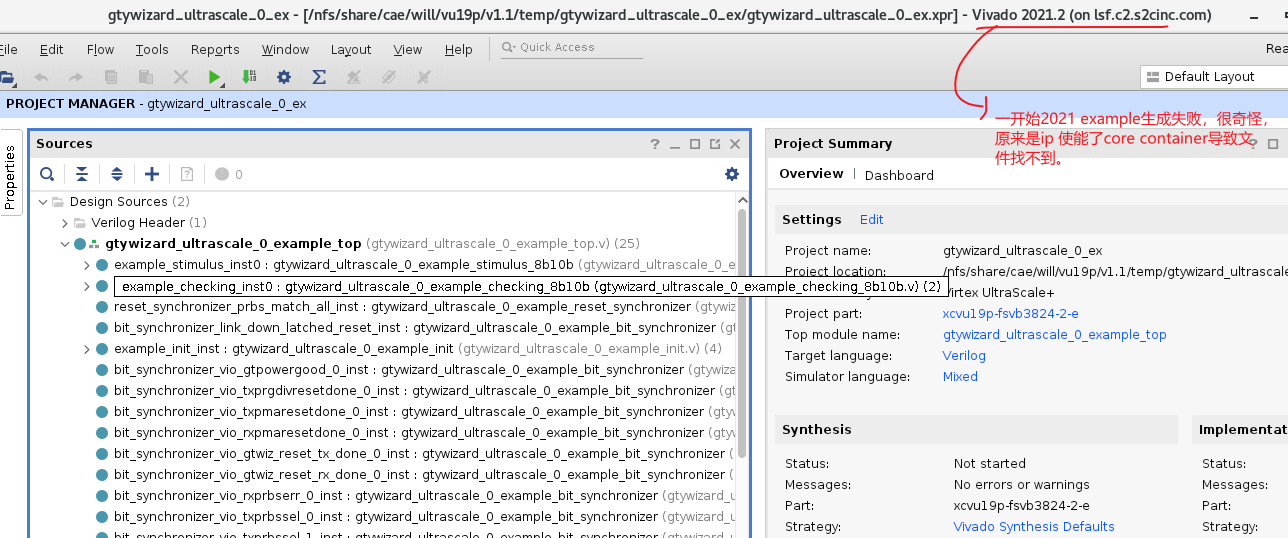This screenshot has height=538, width=1288.
Task: Maximize the Sources panel
Action: coord(695,144)
